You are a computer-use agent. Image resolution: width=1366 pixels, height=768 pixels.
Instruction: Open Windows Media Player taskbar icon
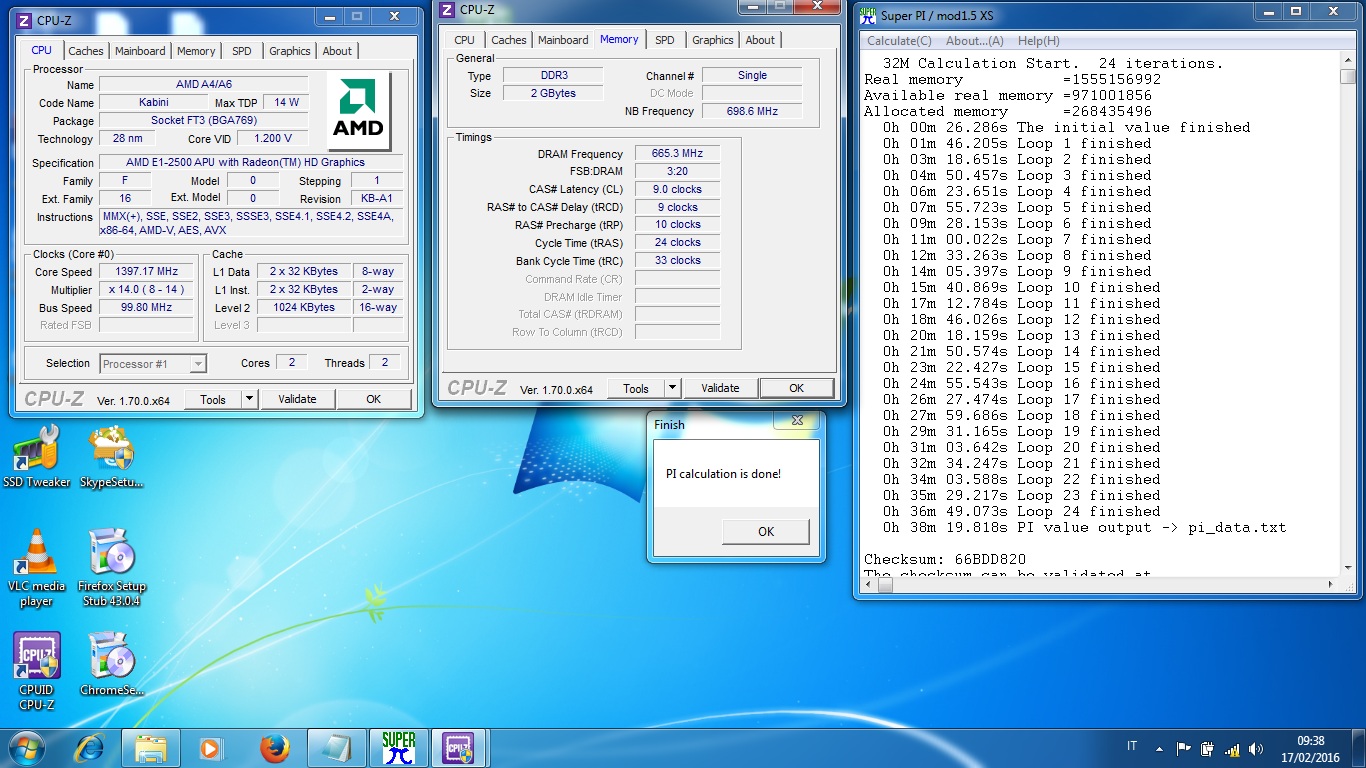click(211, 748)
